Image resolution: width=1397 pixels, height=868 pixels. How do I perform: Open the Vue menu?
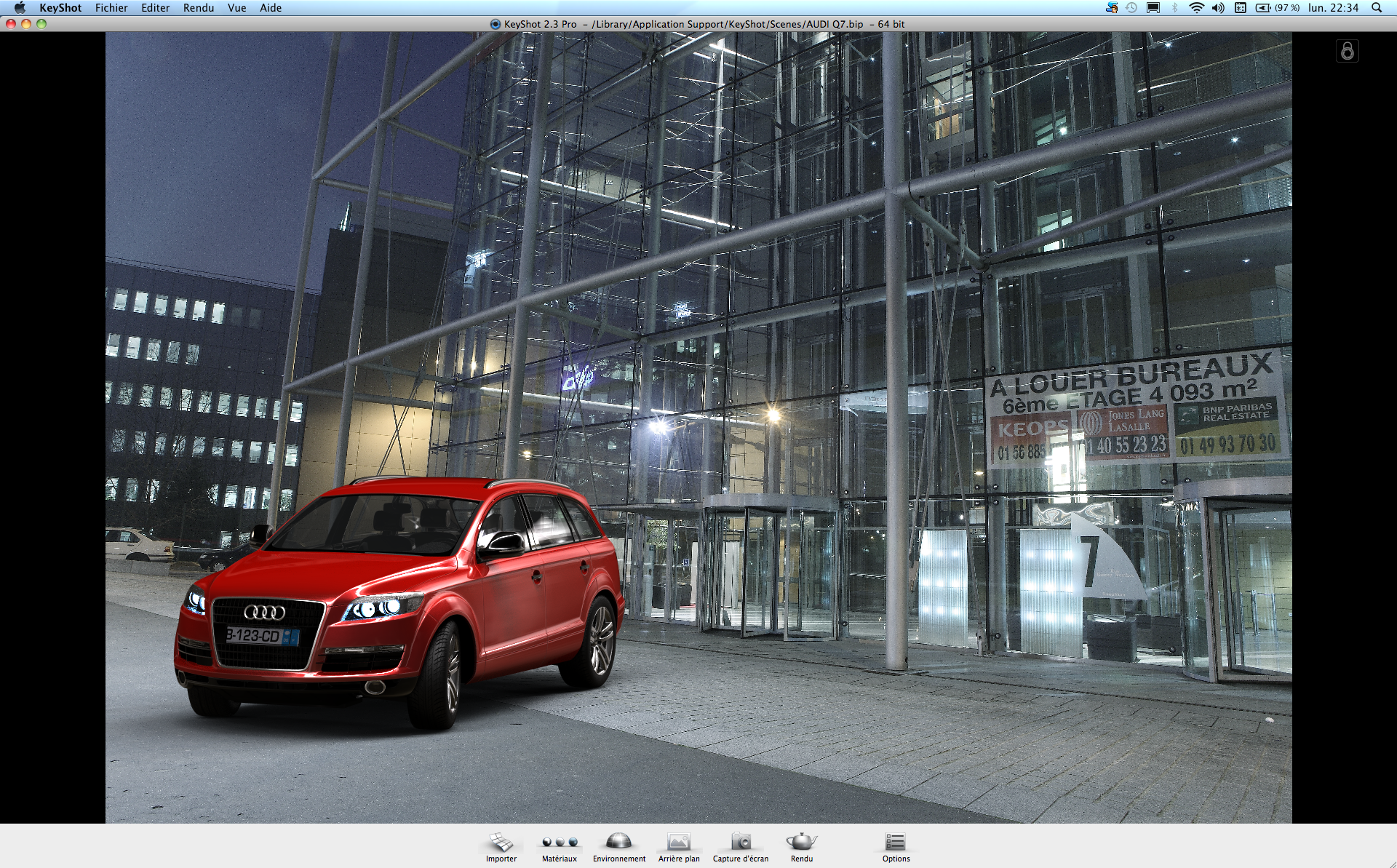236,8
